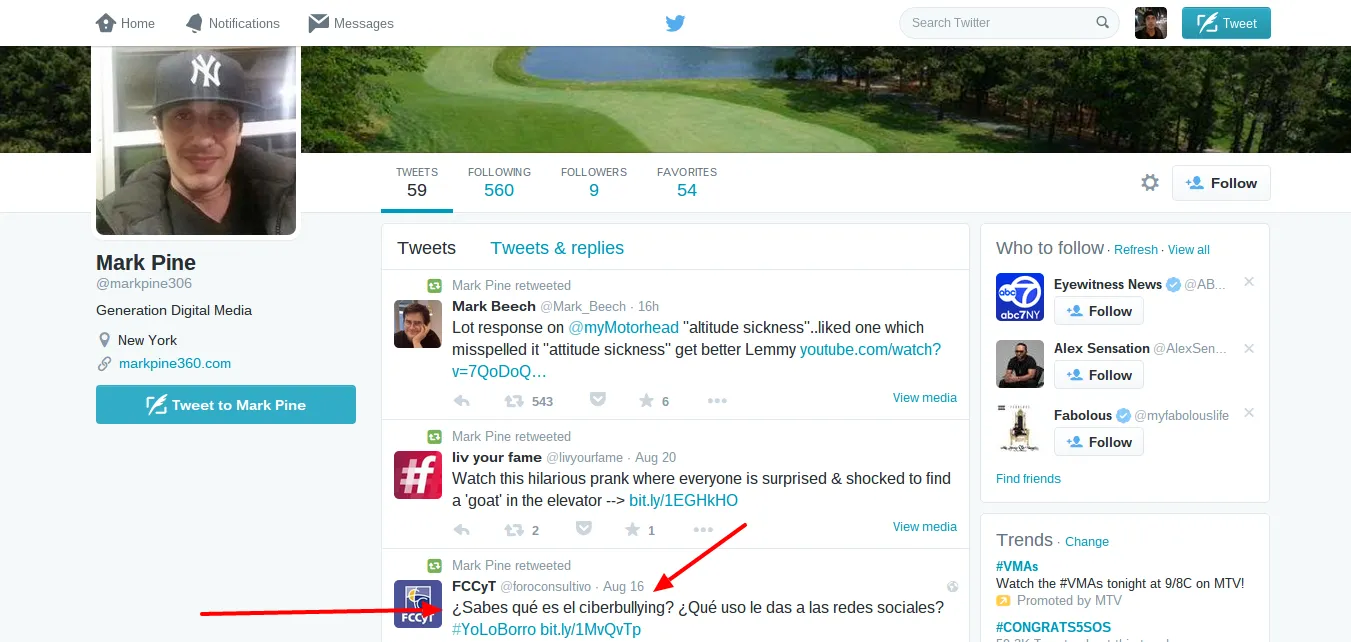Open more options on liv your fame tweet
Viewport: 1351px width, 642px height.
(703, 530)
